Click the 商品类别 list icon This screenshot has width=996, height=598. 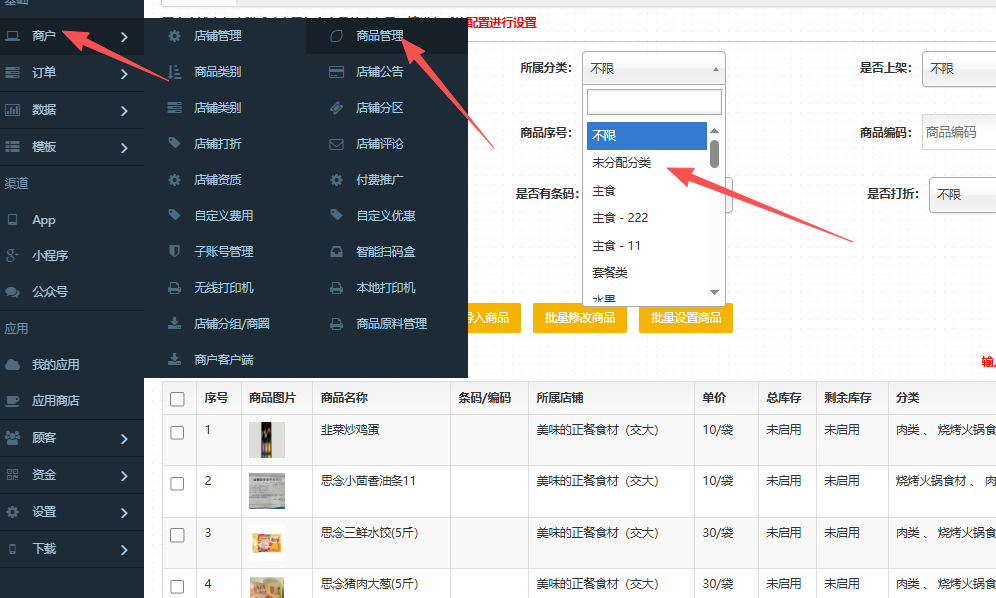click(x=175, y=72)
